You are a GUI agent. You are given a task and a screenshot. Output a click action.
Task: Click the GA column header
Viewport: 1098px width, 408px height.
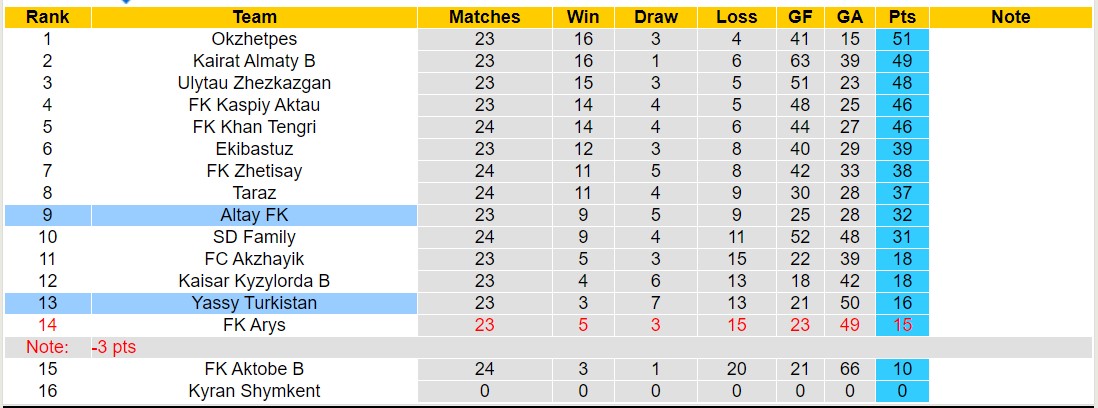click(x=850, y=17)
